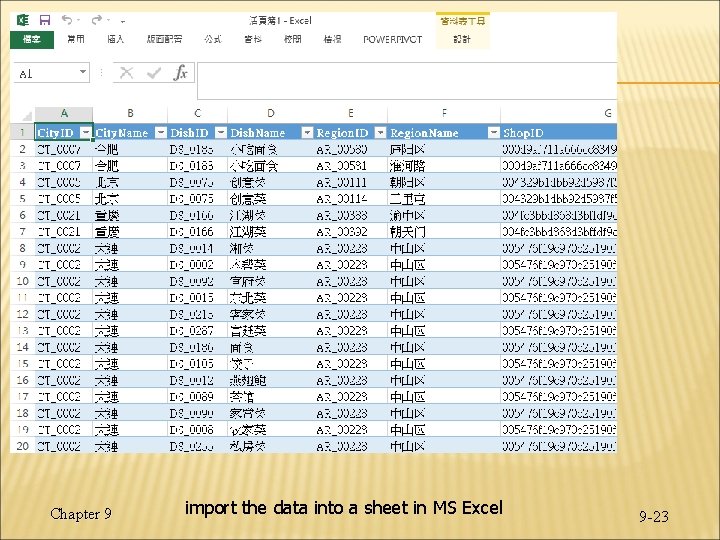Click the RegionID cell in row 4
This screenshot has width=720, height=540.
pyautogui.click(x=350, y=182)
